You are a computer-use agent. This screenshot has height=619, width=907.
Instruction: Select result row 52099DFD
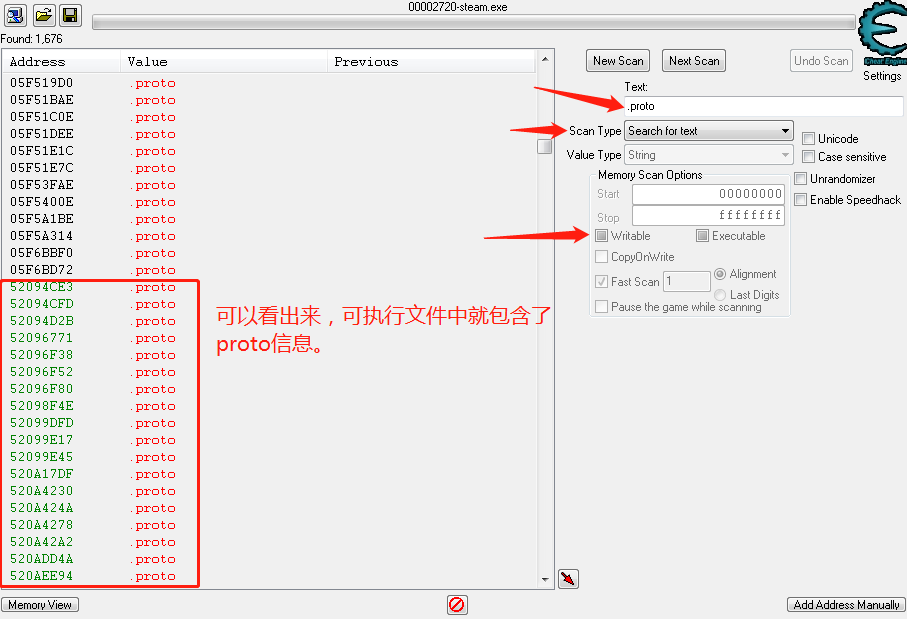(269, 423)
